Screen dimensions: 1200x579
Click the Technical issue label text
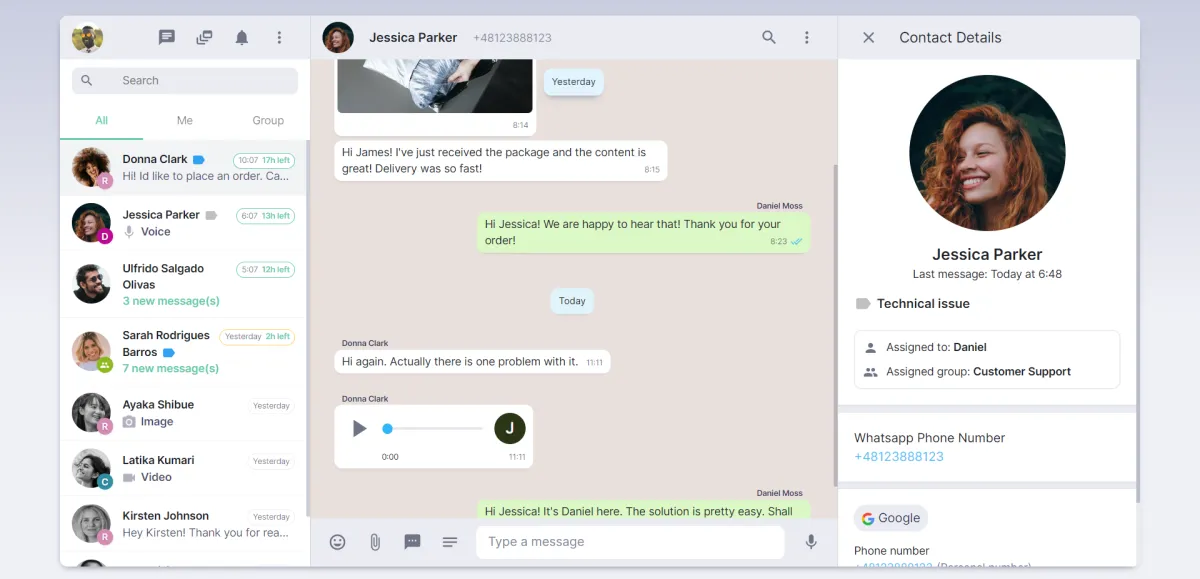923,303
